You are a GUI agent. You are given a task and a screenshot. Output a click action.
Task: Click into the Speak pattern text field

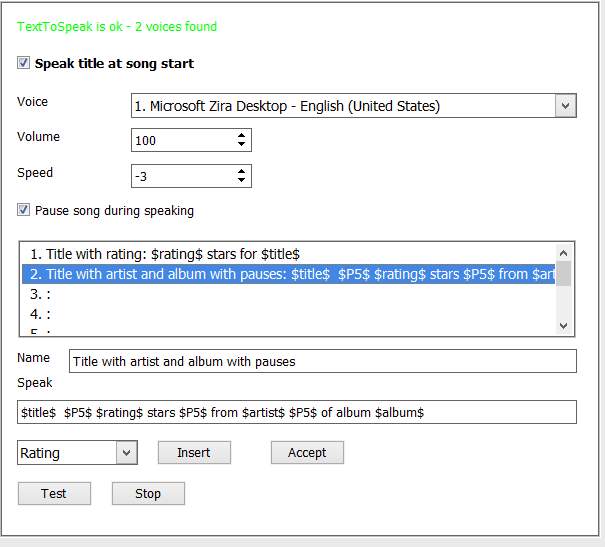[x=297, y=412]
